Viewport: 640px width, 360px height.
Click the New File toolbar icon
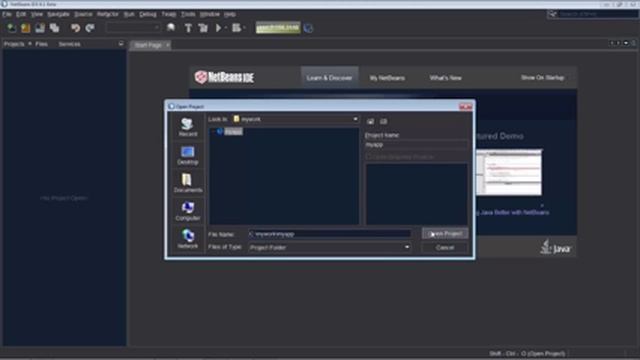point(11,28)
